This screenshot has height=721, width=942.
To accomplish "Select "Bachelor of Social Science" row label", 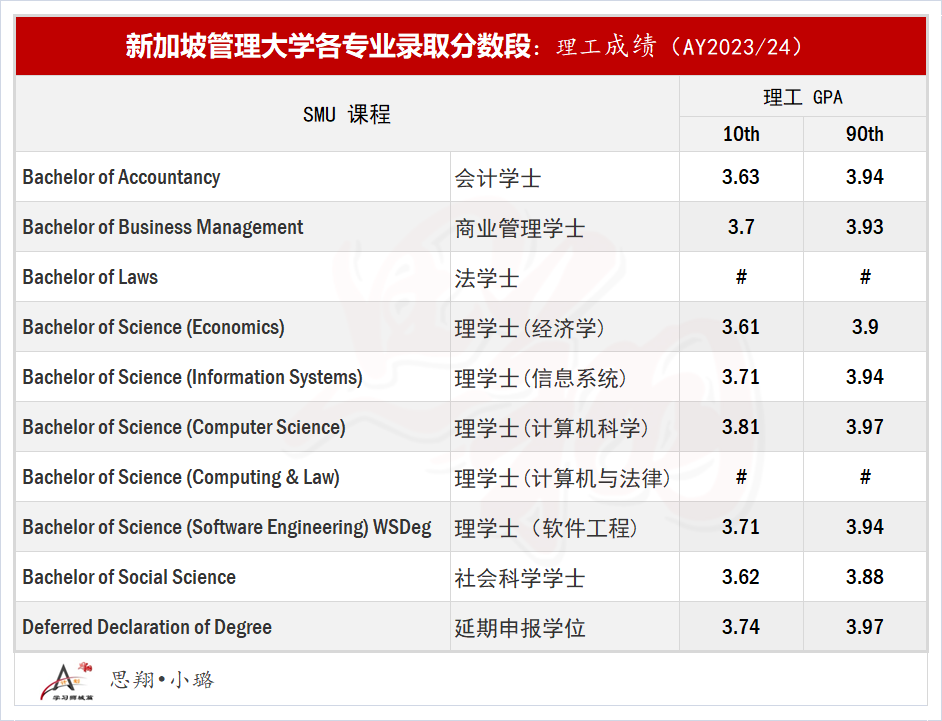I will (x=129, y=577).
